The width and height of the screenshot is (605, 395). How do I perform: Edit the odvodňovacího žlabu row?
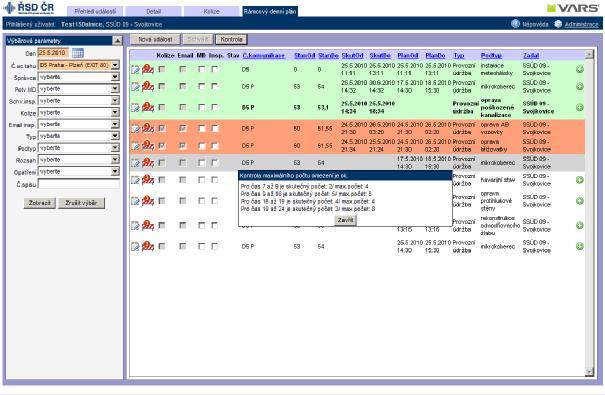click(x=135, y=226)
